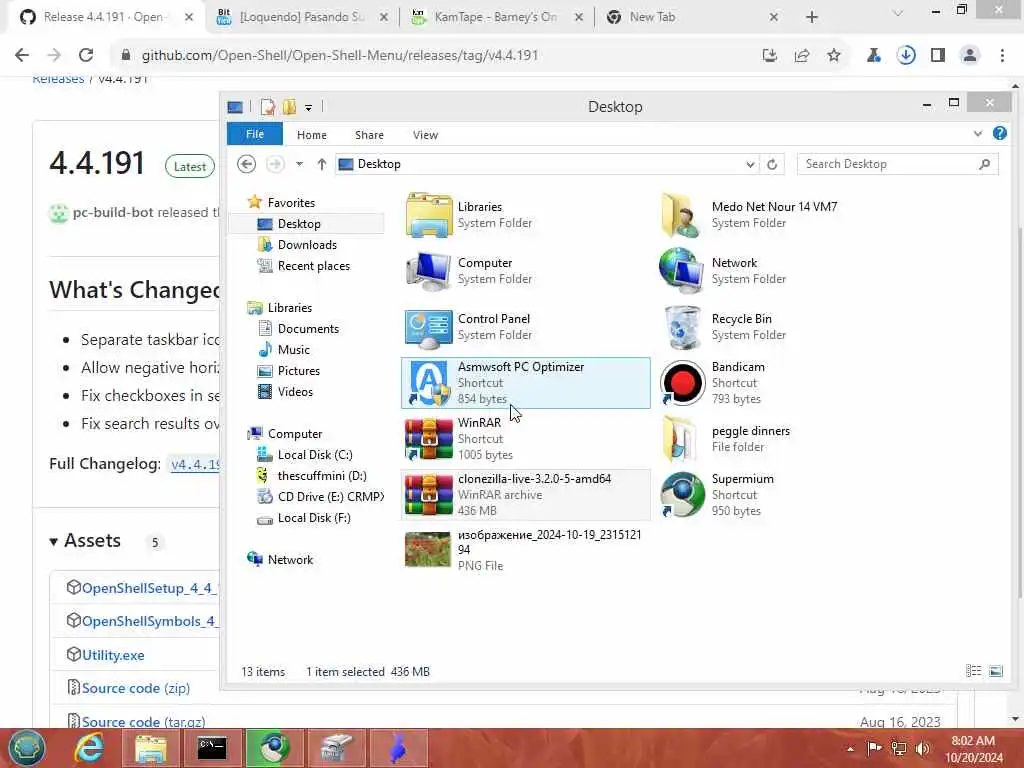The height and width of the screenshot is (768, 1024).
Task: Click Source code (zip) link
Action: [x=136, y=688]
